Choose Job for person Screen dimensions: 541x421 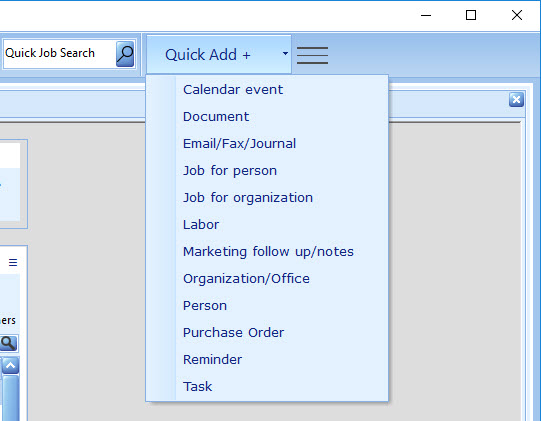230,170
